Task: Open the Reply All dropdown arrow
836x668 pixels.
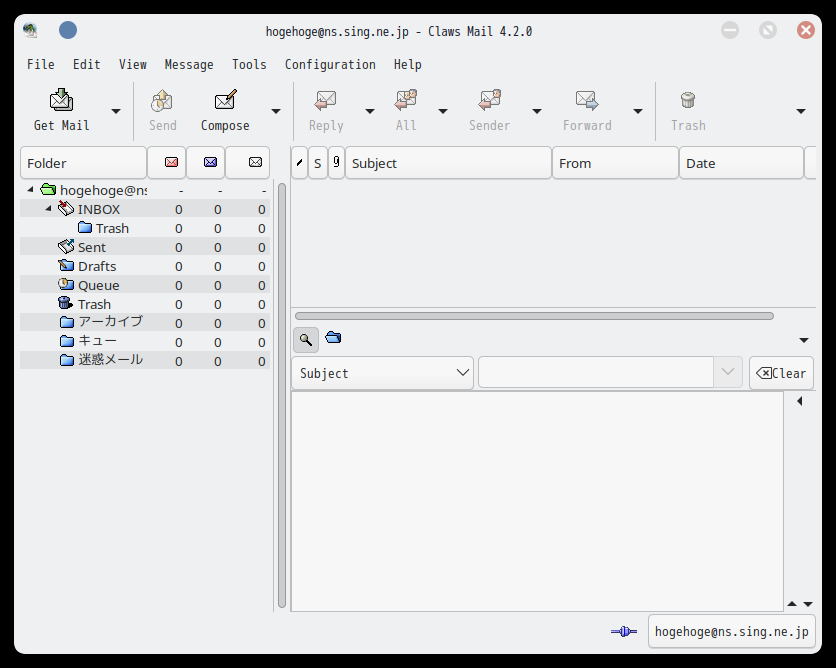Action: point(443,111)
